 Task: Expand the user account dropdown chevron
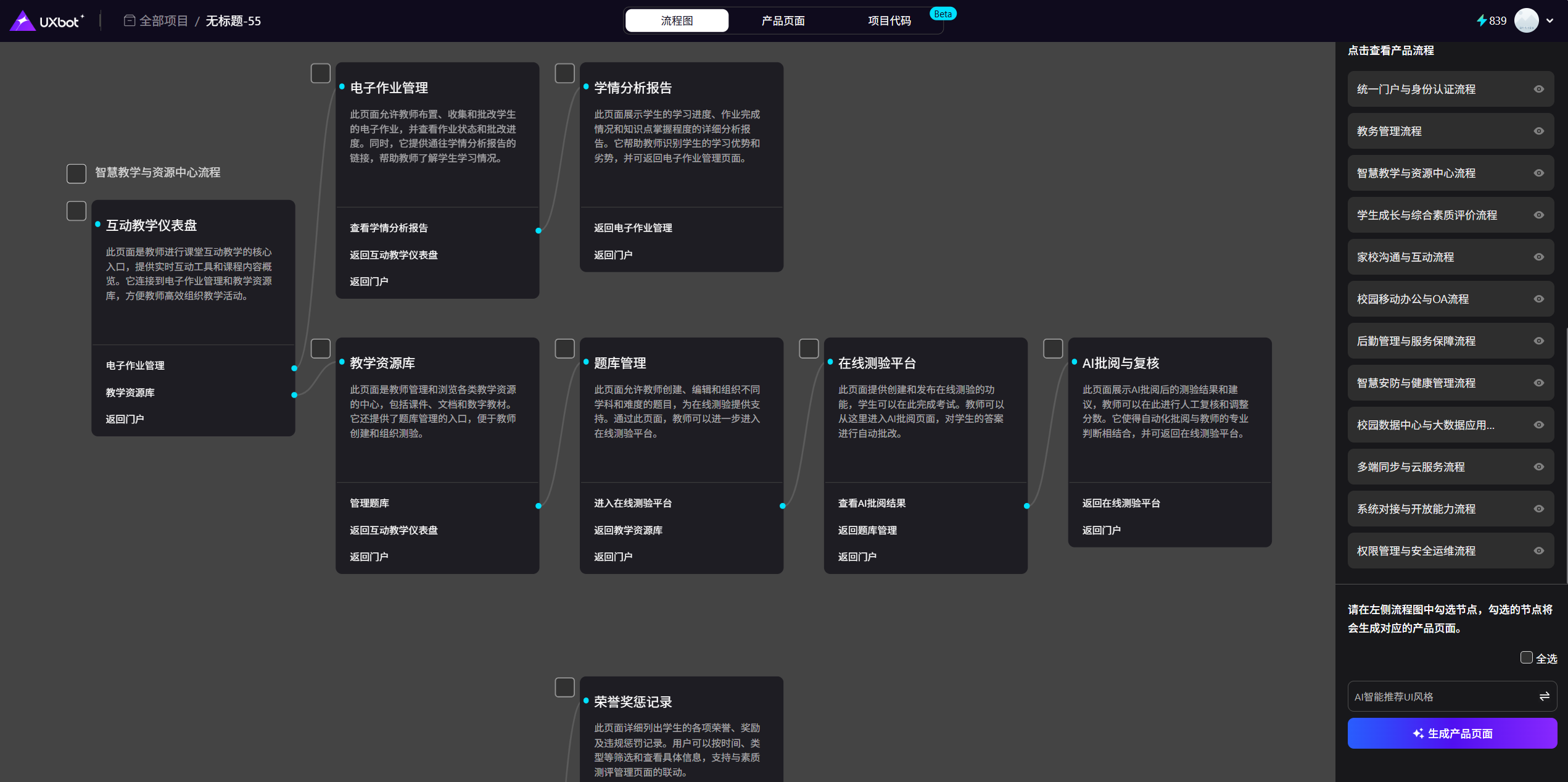click(1549, 21)
